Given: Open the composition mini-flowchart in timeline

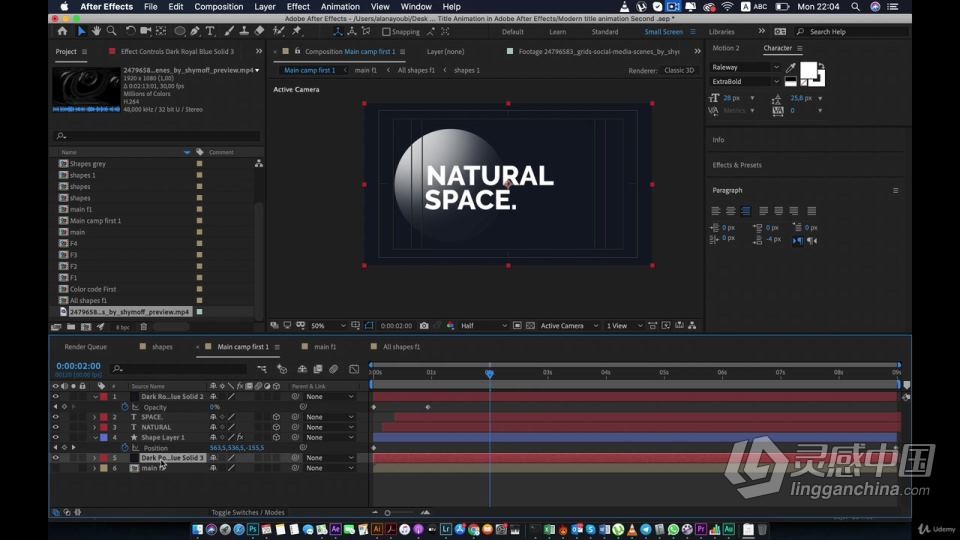Looking at the screenshot, I should pos(262,369).
